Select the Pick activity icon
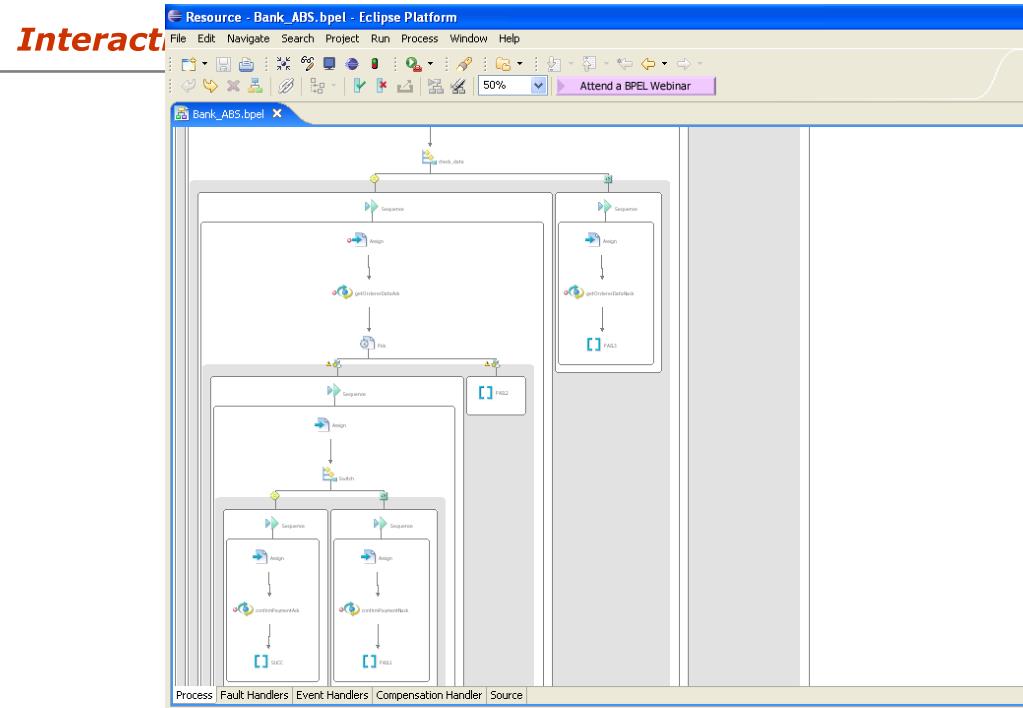The image size is (1023, 708). pos(367,344)
